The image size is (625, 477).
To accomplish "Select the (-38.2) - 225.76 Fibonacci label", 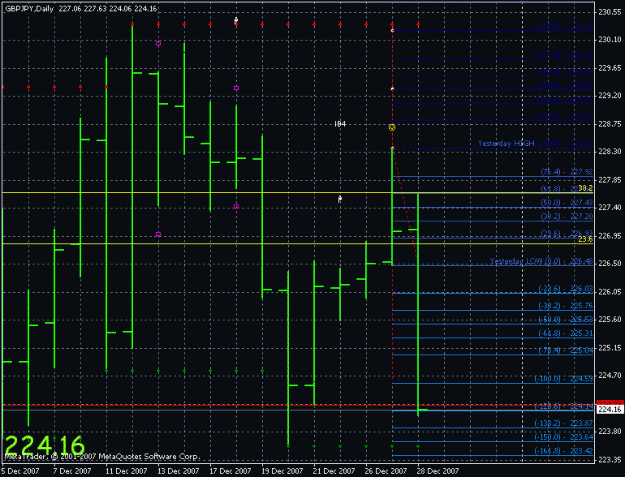I will point(566,306).
